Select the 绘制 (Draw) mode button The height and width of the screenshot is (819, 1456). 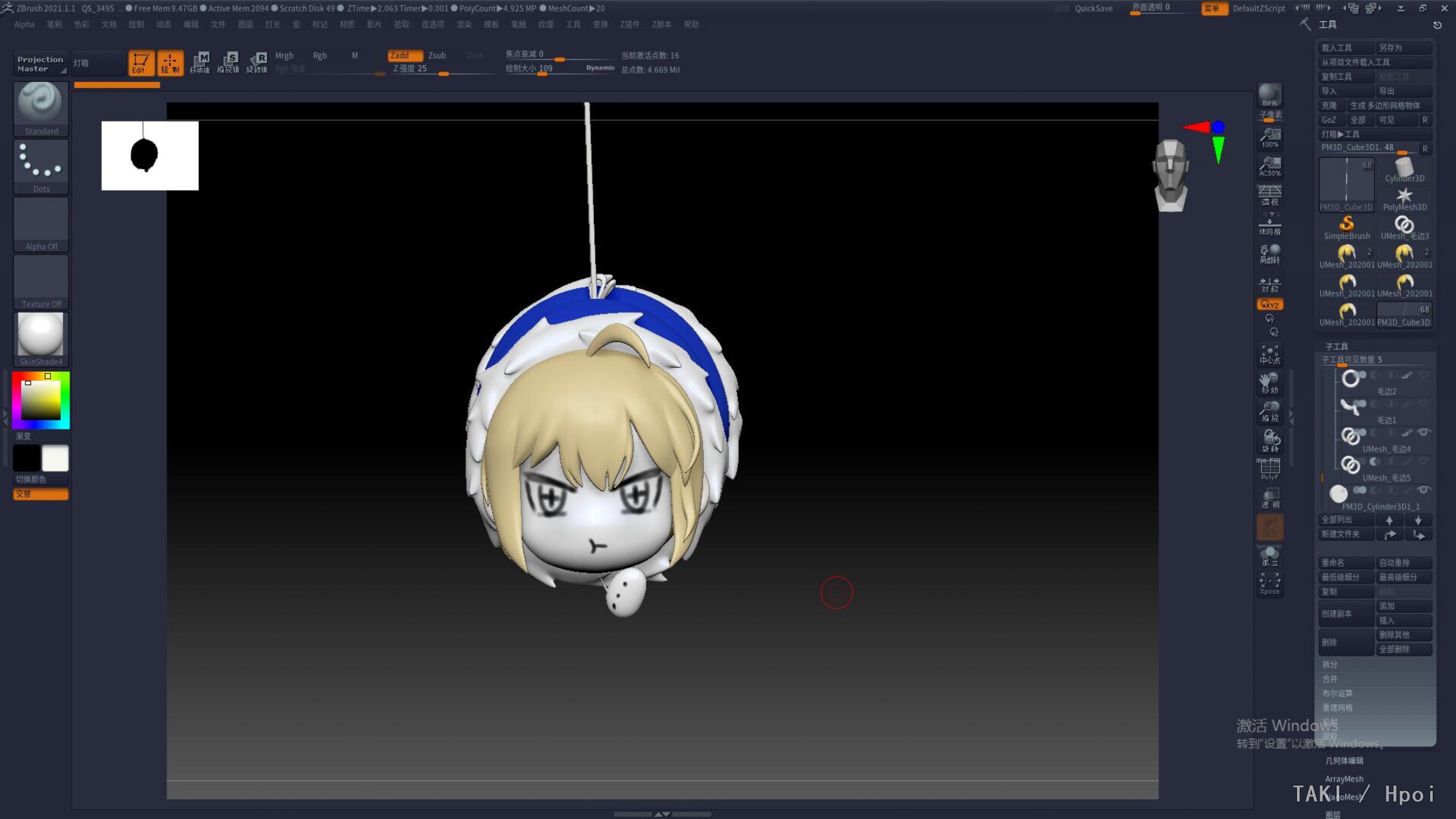[x=170, y=63]
